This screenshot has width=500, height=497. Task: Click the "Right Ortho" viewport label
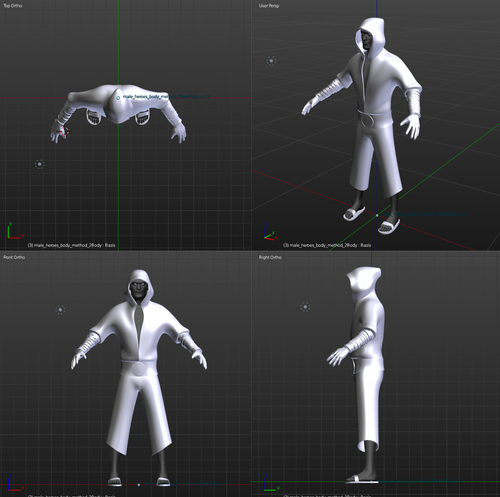pyautogui.click(x=270, y=257)
